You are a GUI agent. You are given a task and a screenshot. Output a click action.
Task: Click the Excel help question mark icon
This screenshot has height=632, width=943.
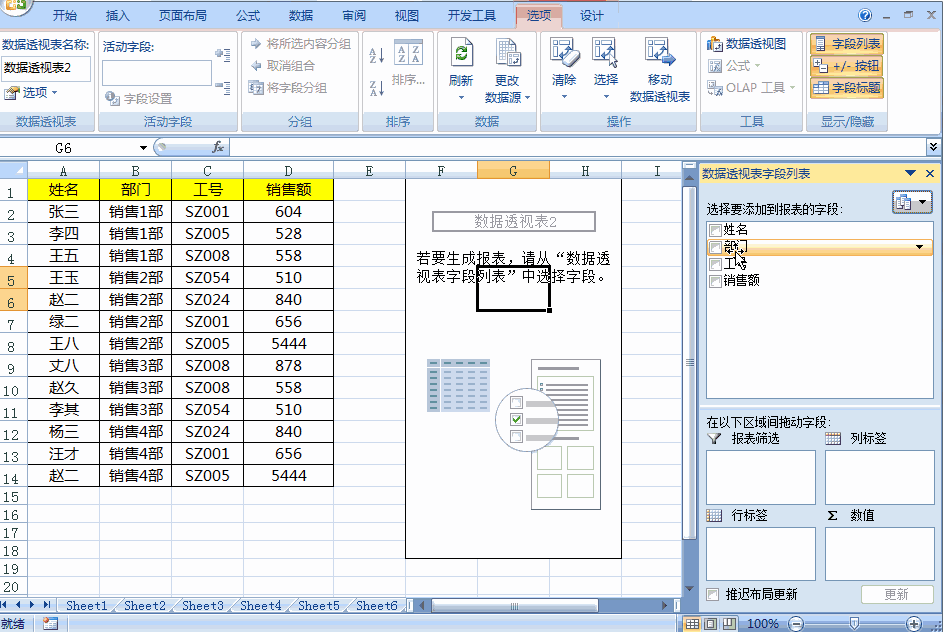point(865,16)
